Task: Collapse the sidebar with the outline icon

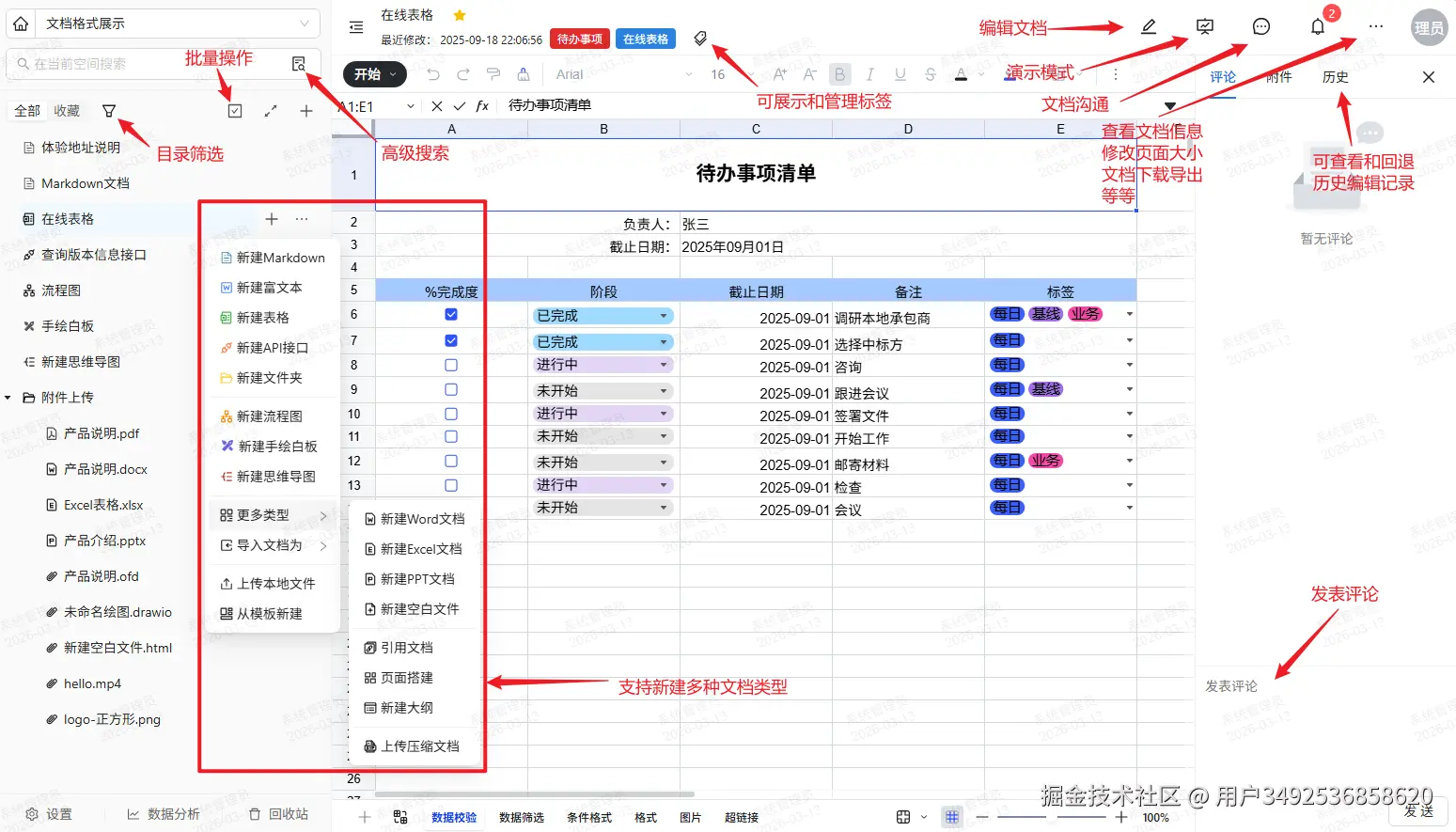Action: pos(356,27)
